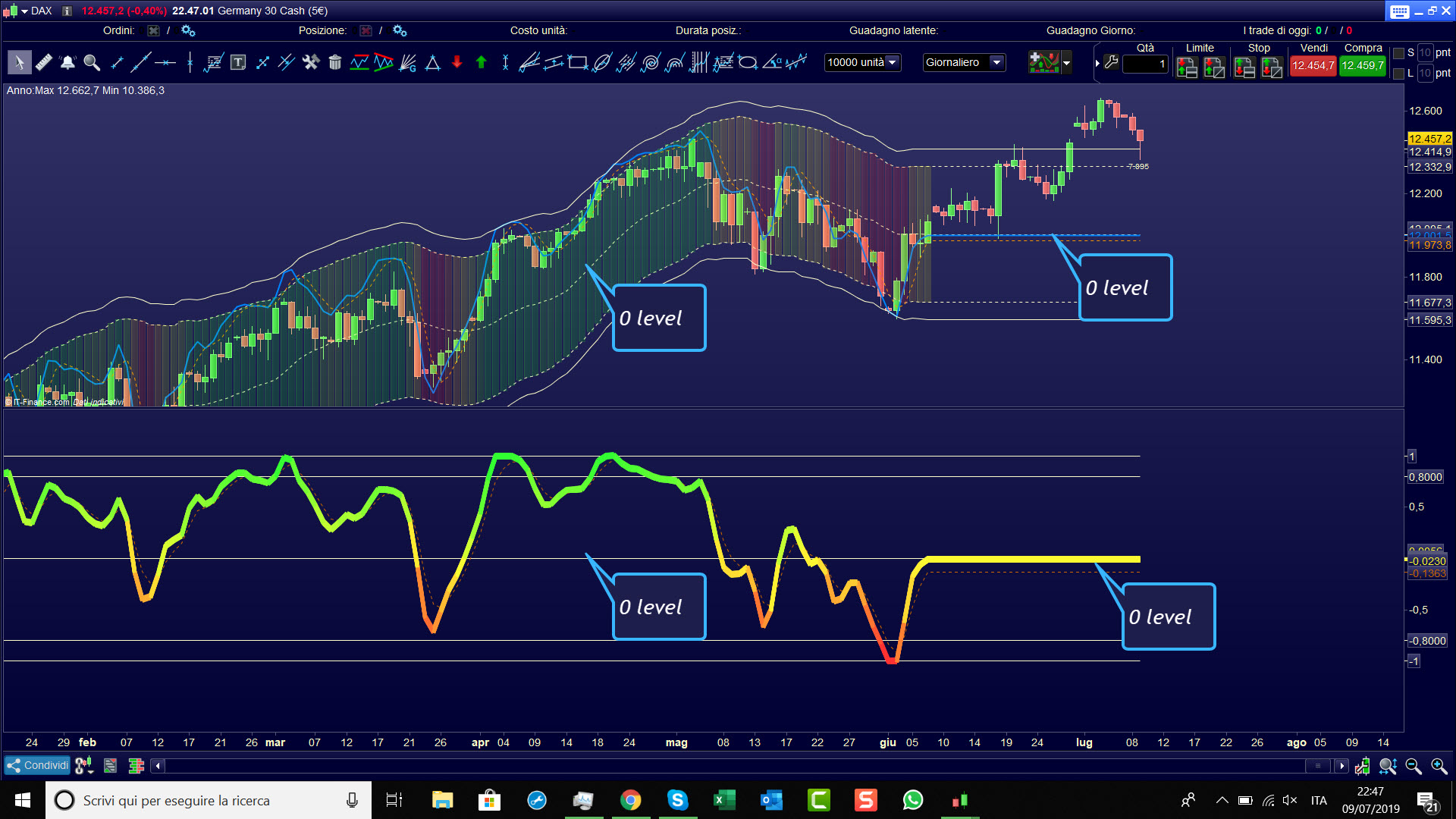Enable the L limit points checkbox
Image resolution: width=1456 pixels, height=819 pixels.
tap(1399, 74)
